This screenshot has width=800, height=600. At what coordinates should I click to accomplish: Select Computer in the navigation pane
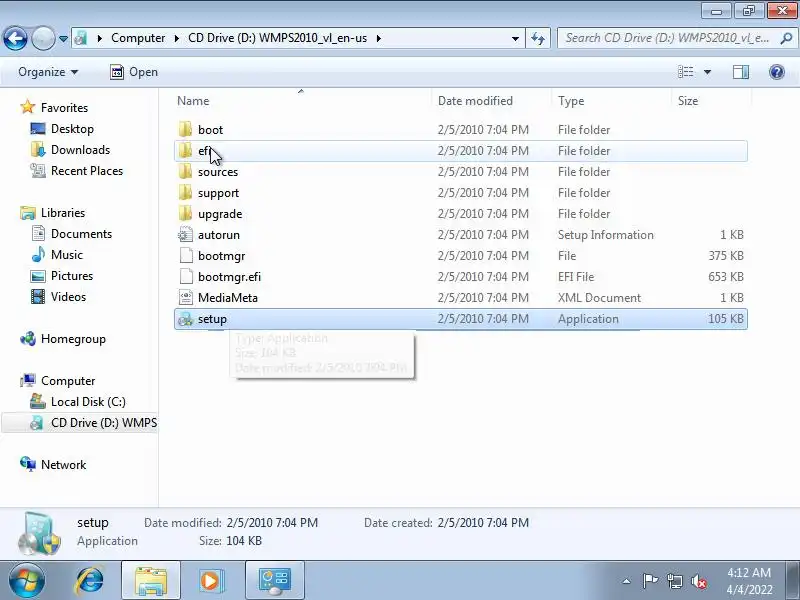point(68,381)
